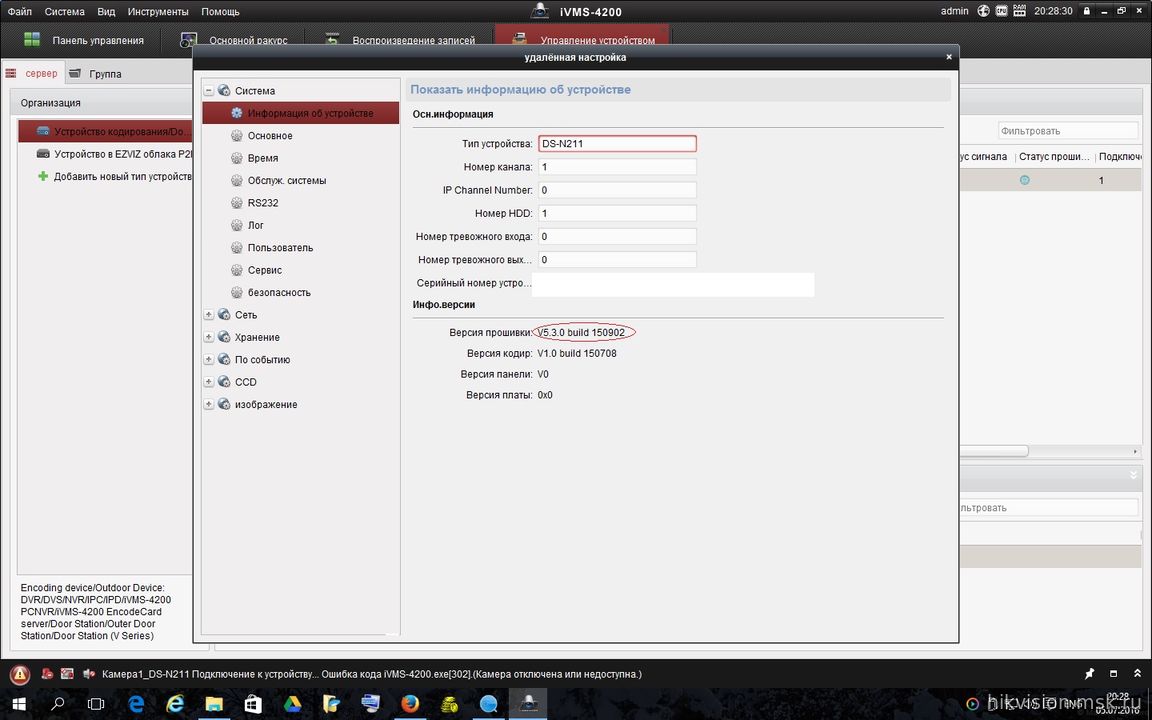Image resolution: width=1152 pixels, height=720 pixels.
Task: Expand the По событию tree node
Action: pos(209,359)
